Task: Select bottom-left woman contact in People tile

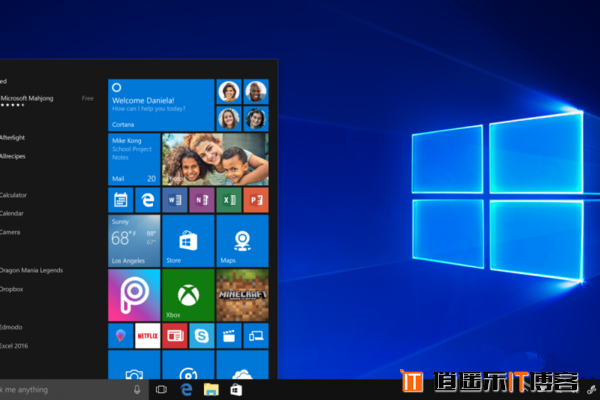Action: [x=229, y=119]
